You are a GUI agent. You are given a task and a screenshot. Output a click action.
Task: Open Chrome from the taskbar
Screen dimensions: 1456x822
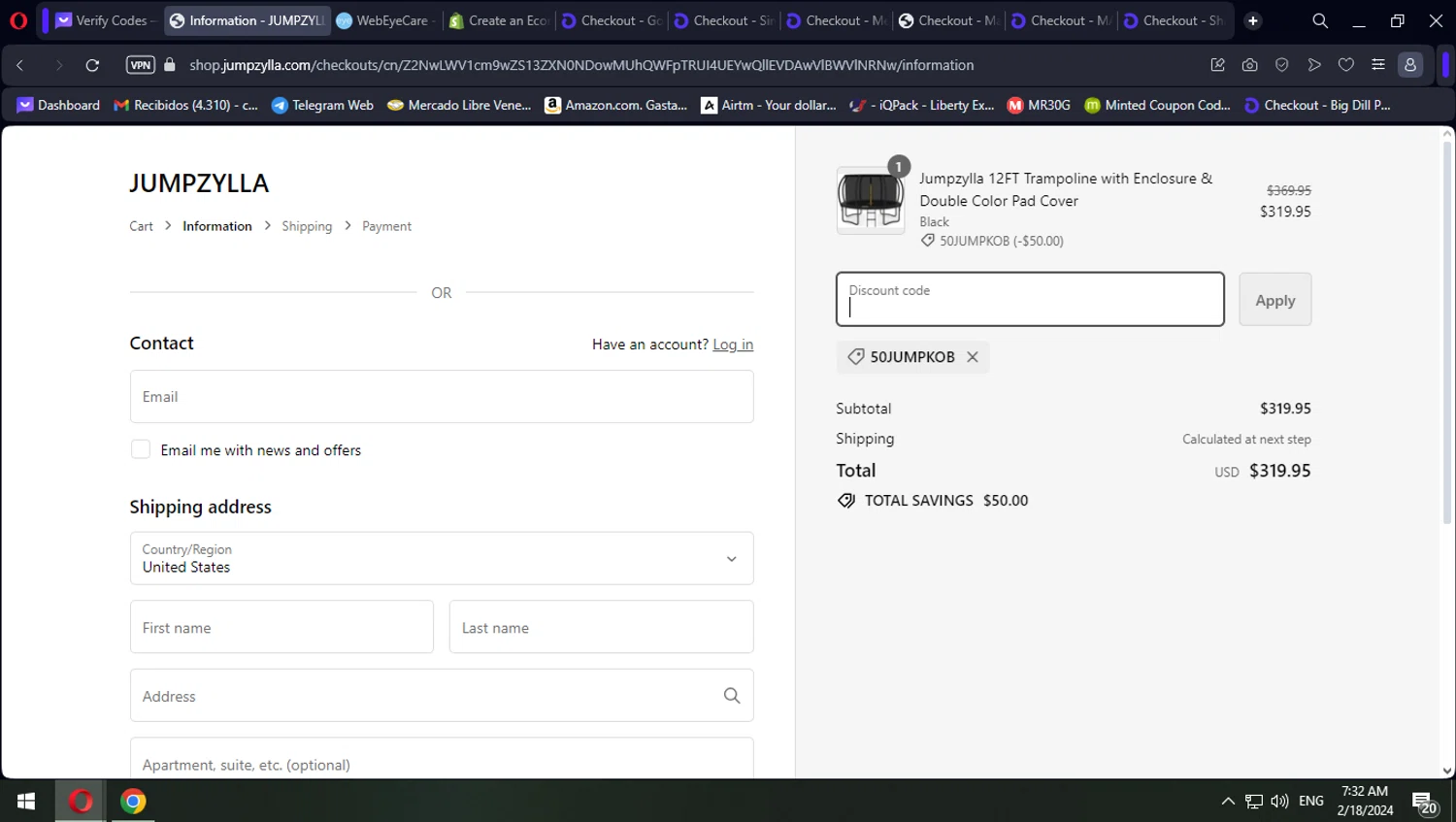click(133, 802)
